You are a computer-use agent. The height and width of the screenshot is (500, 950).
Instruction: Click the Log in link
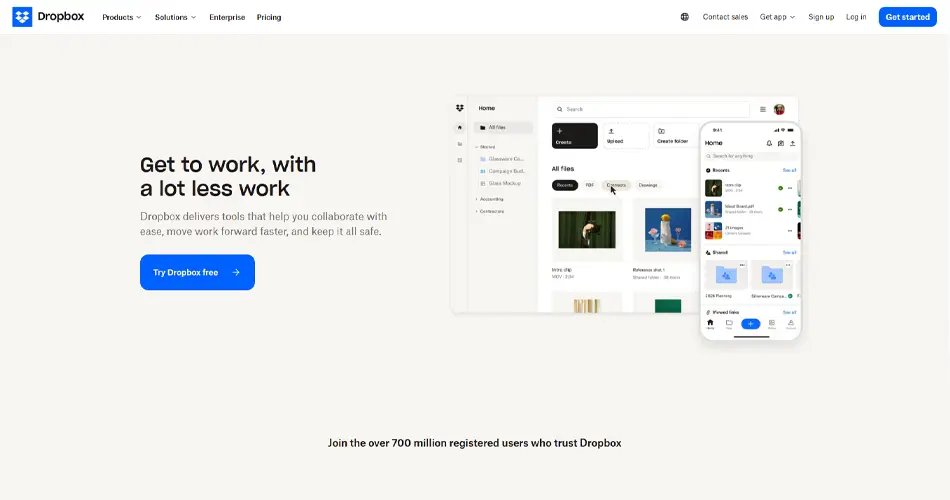[x=856, y=17]
